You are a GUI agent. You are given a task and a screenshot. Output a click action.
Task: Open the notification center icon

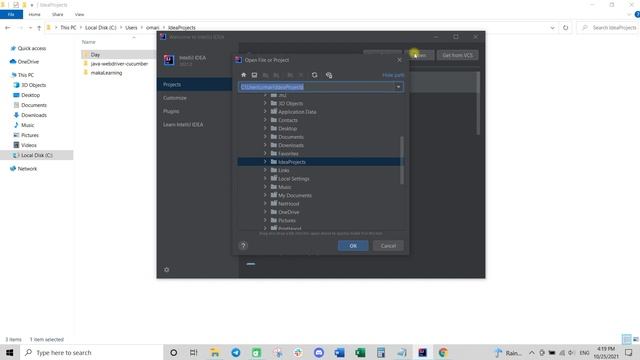[629, 353]
